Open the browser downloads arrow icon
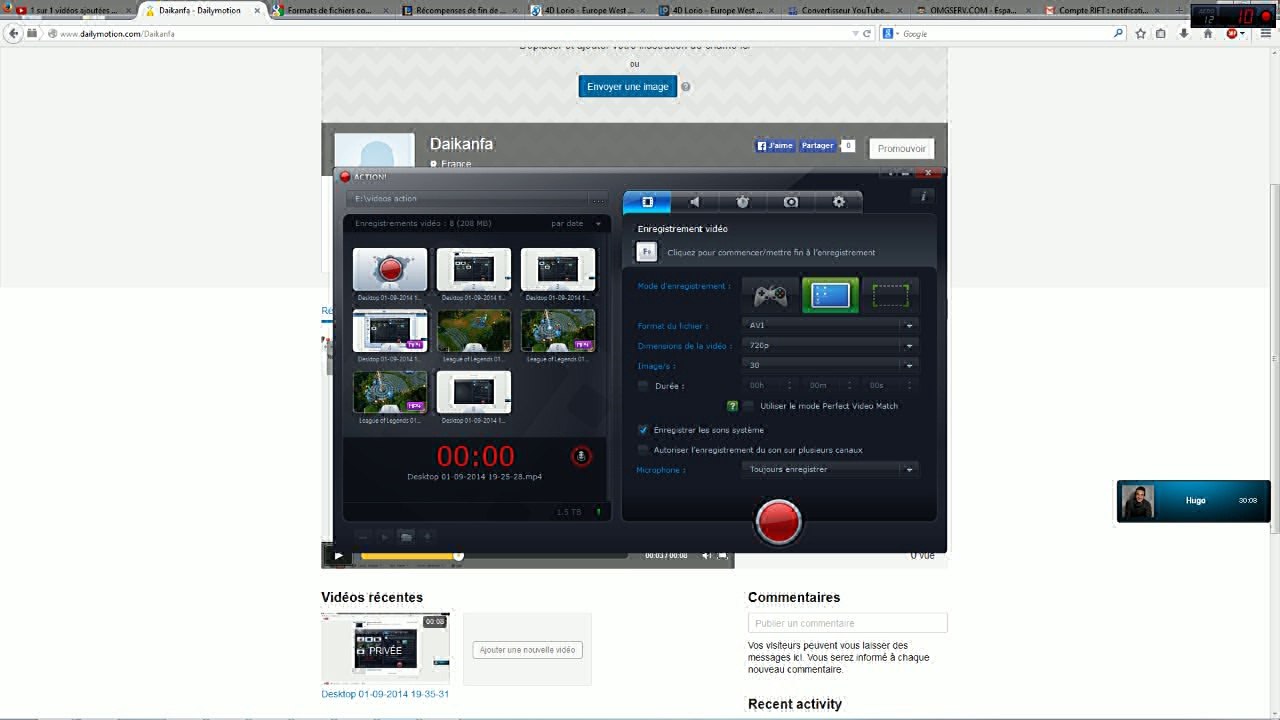This screenshot has height=720, width=1280. tap(1184, 33)
